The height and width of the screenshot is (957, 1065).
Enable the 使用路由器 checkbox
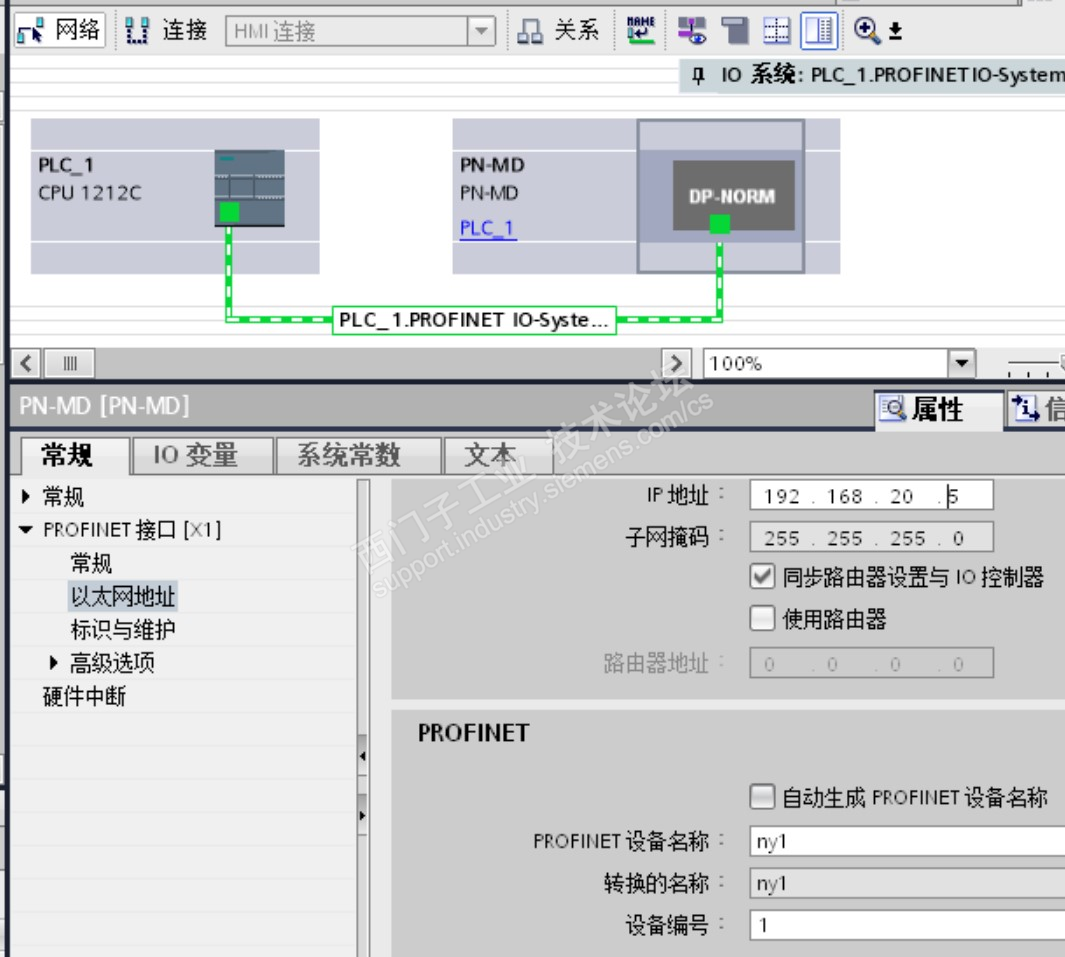[762, 619]
